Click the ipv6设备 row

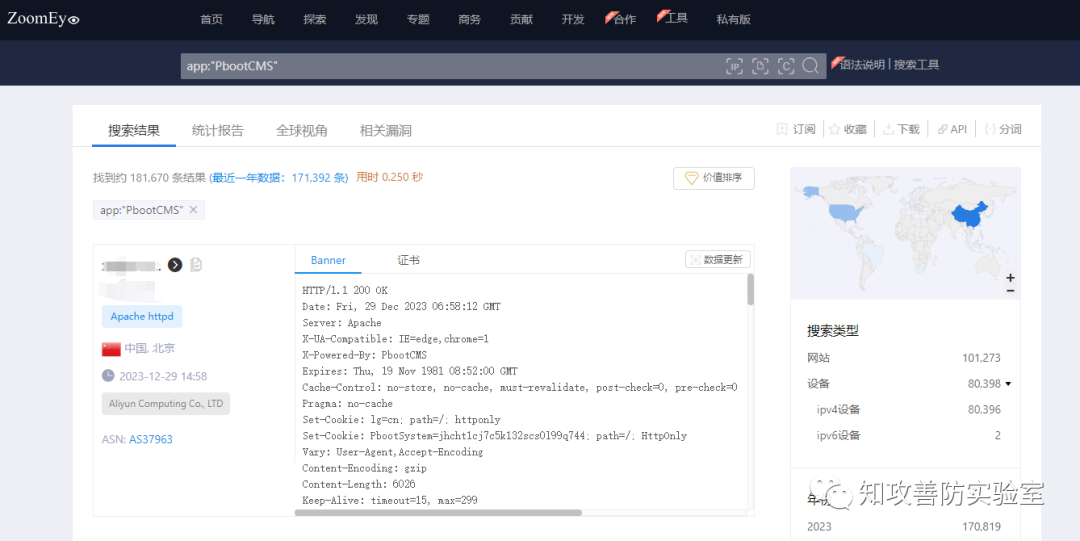[x=908, y=435]
